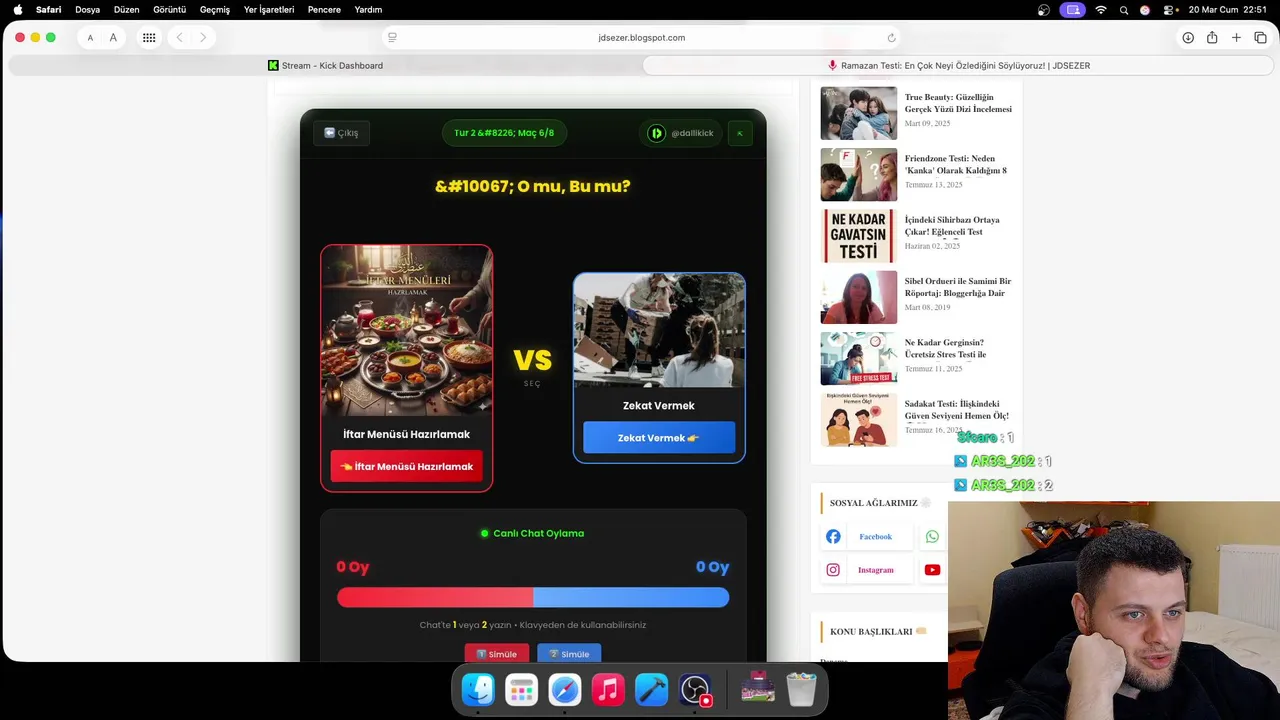This screenshot has height=720, width=1280.
Task: Vote with red İftar Menüsü Hazırlamak button
Action: click(x=406, y=466)
